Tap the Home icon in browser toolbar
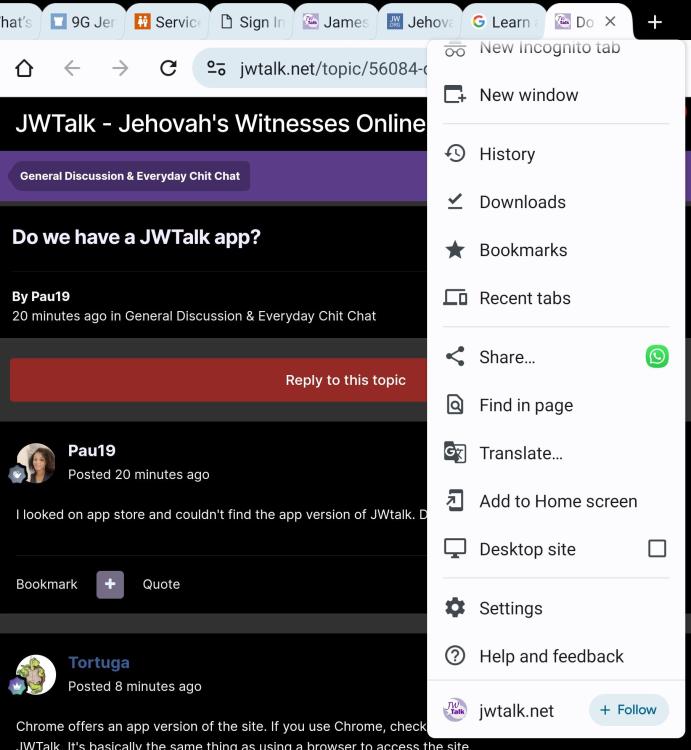This screenshot has height=750, width=691. [24, 68]
